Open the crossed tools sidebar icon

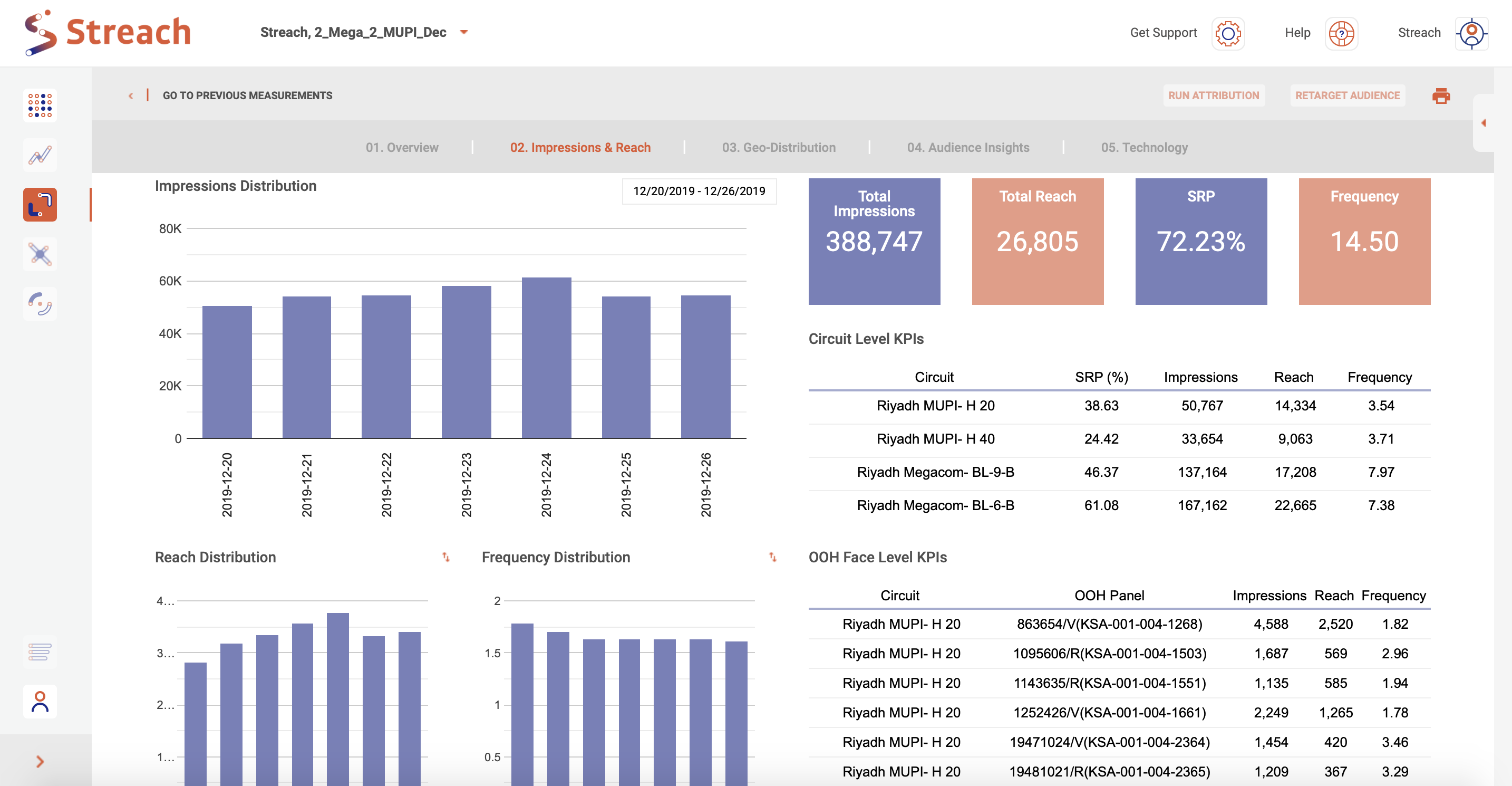[x=40, y=254]
